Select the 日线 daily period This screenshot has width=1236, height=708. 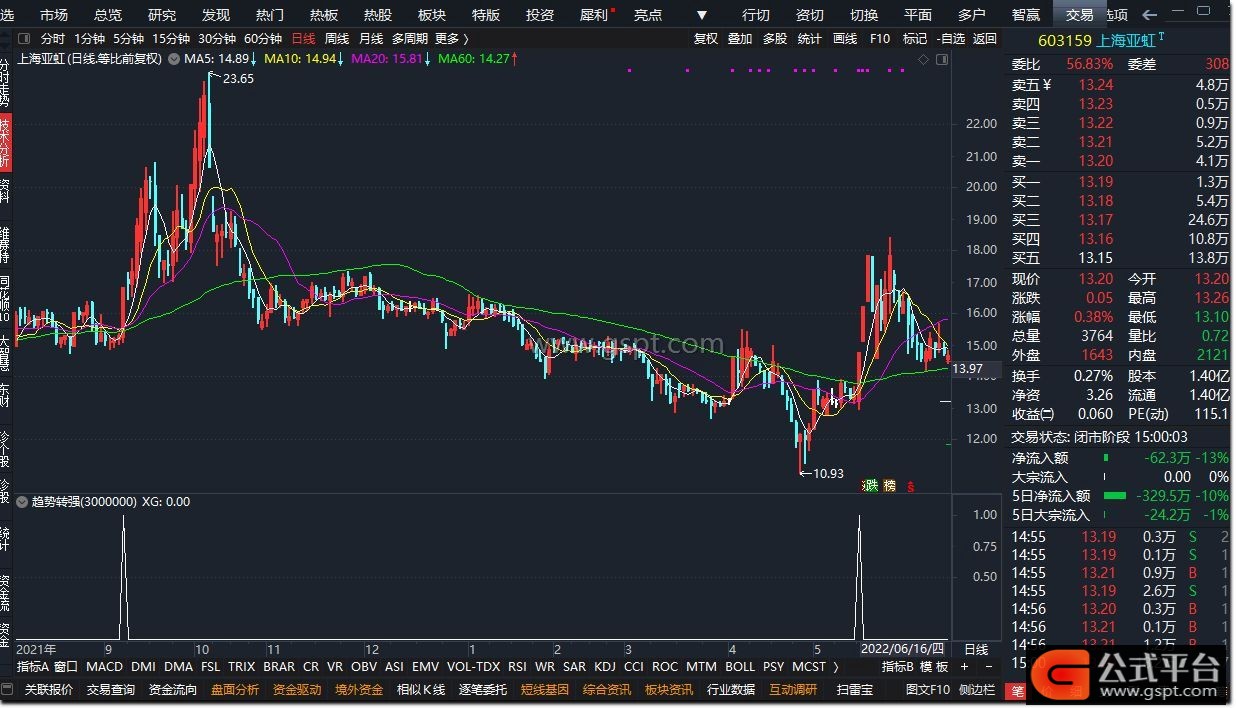(x=303, y=38)
